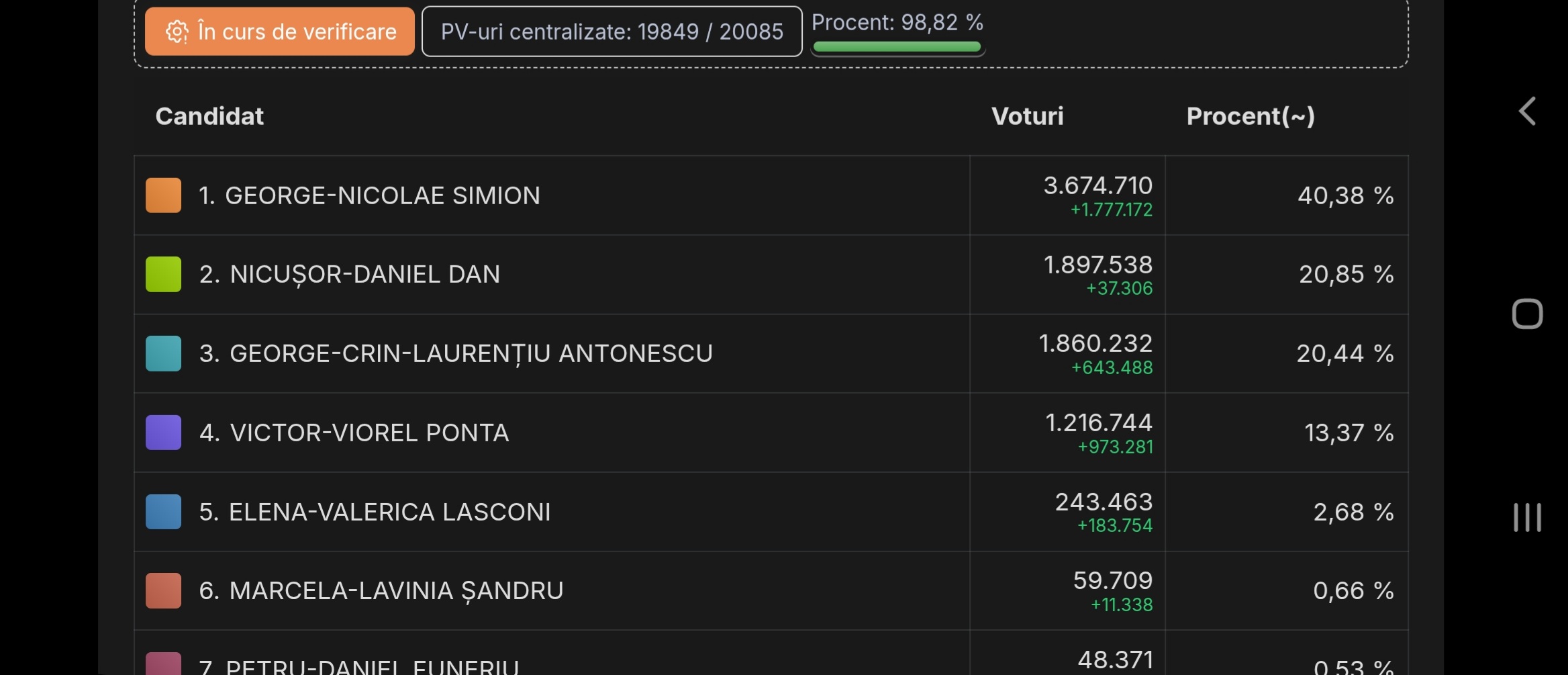The image size is (1568, 675).
Task: Click the "Procent(~)" column header
Action: click(x=1250, y=116)
